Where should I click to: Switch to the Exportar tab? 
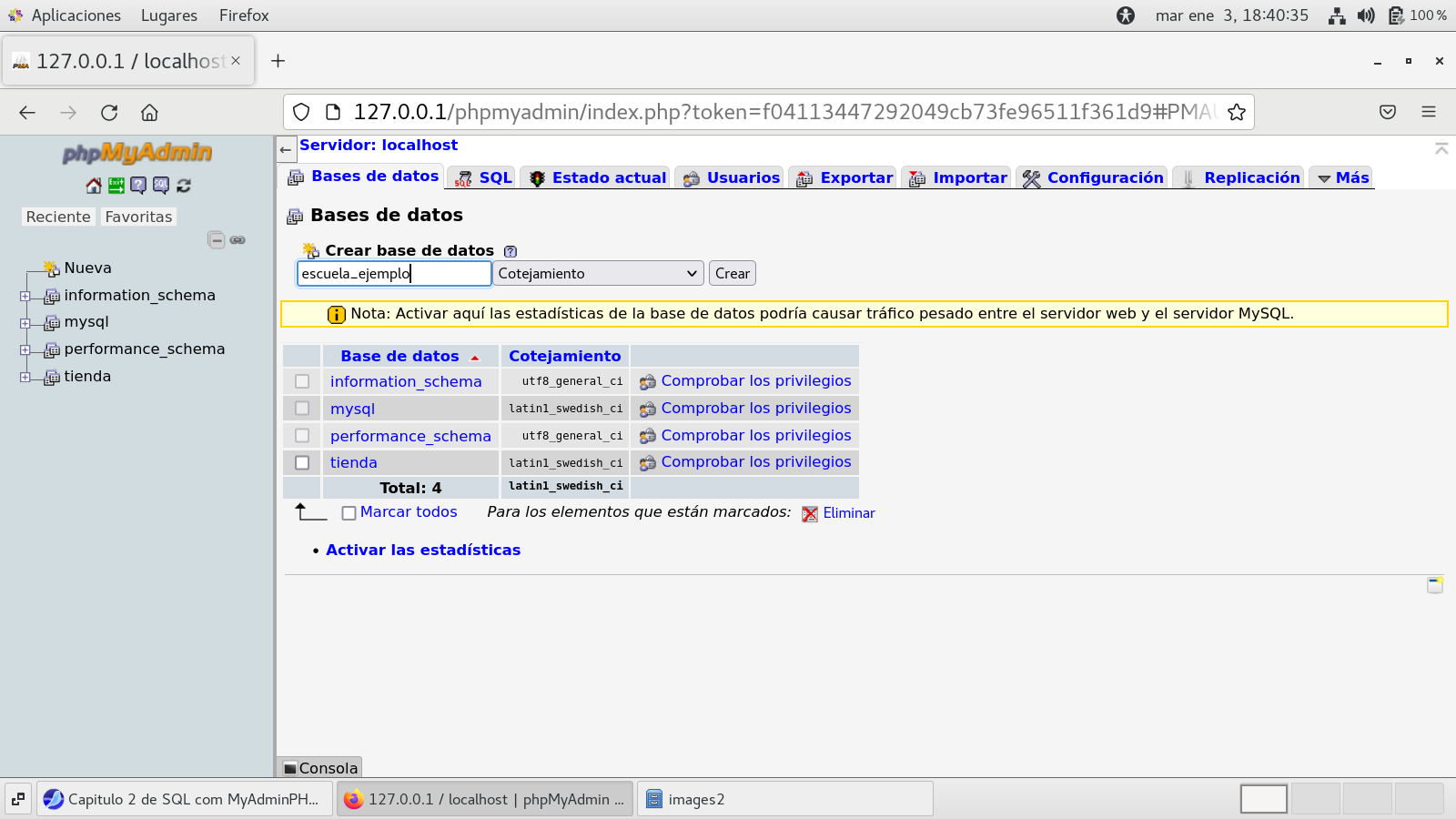pyautogui.click(x=845, y=178)
